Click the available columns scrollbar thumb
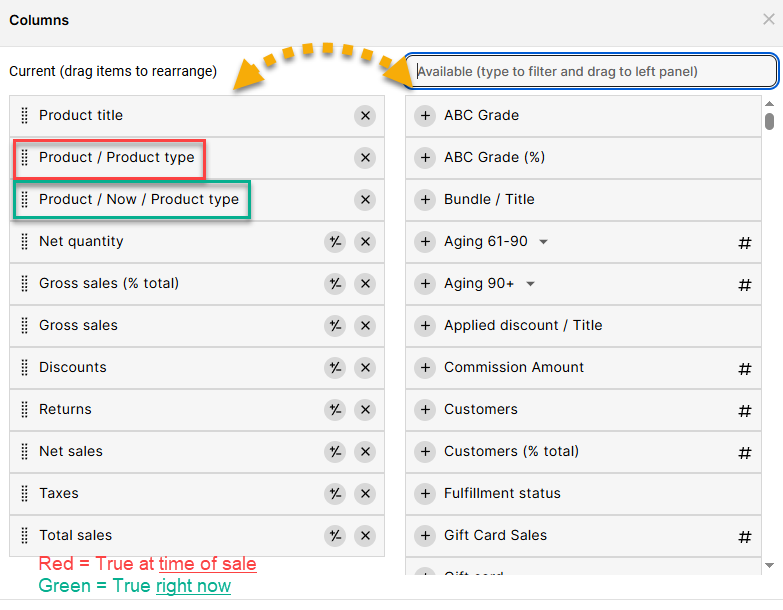 coord(769,120)
